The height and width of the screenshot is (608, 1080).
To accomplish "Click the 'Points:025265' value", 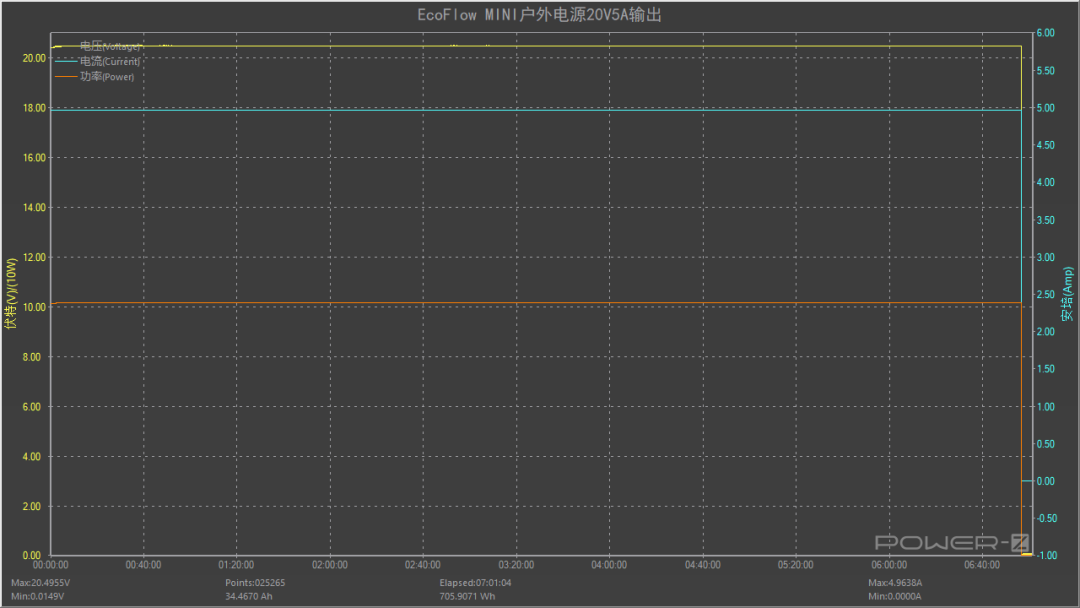I will (x=255, y=583).
